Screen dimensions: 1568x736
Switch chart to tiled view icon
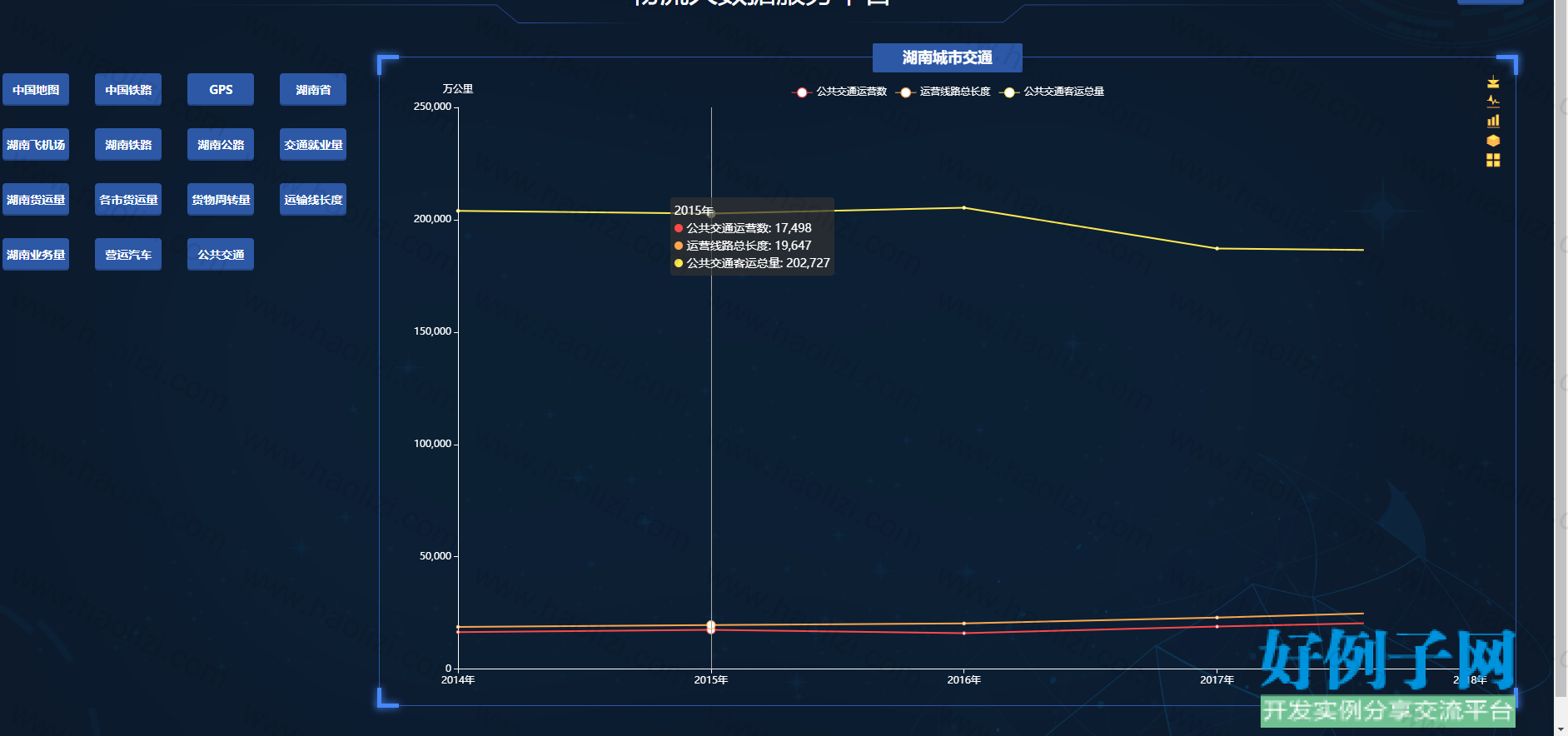click(1493, 160)
